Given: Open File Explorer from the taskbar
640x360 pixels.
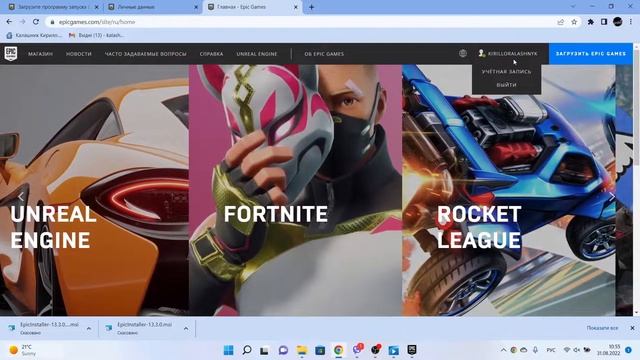Looking at the screenshot, I should tap(302, 350).
